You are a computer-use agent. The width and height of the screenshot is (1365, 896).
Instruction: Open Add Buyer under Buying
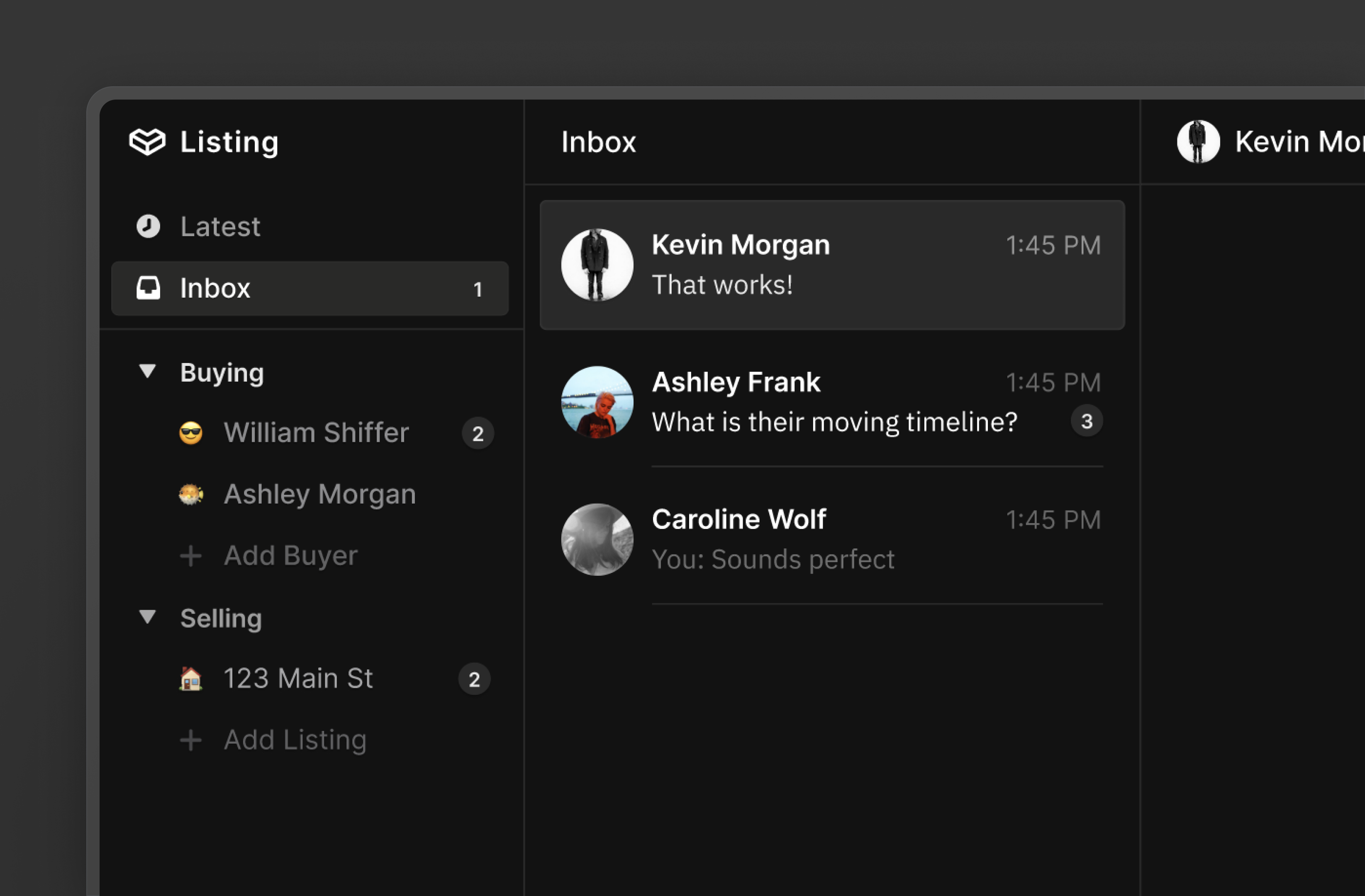(290, 555)
